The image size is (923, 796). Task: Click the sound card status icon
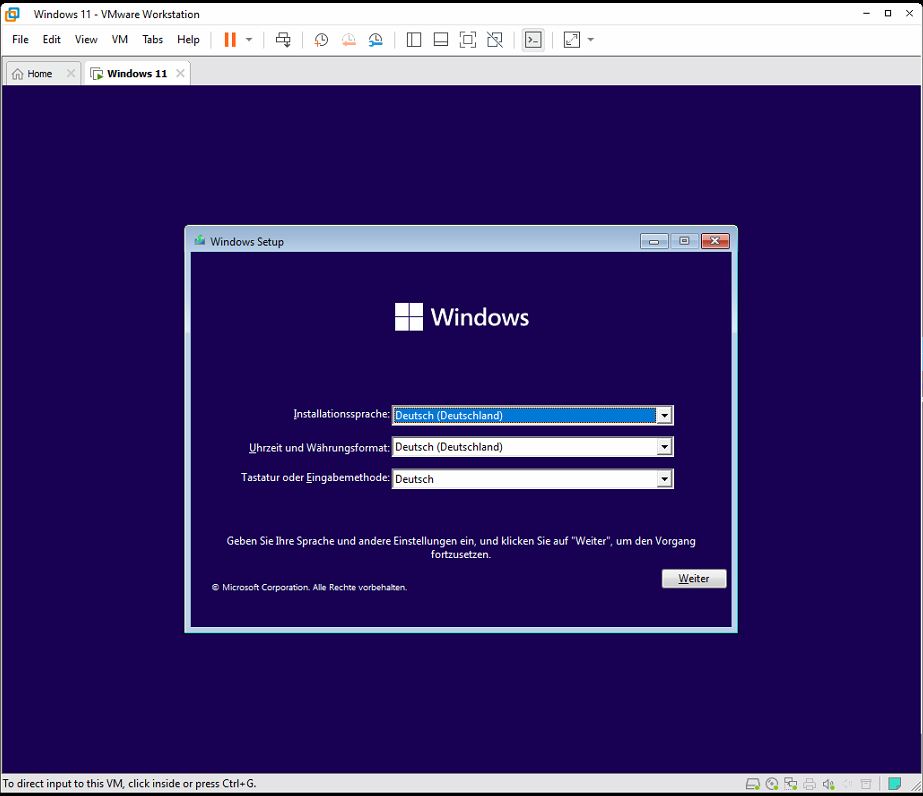pyautogui.click(x=828, y=783)
